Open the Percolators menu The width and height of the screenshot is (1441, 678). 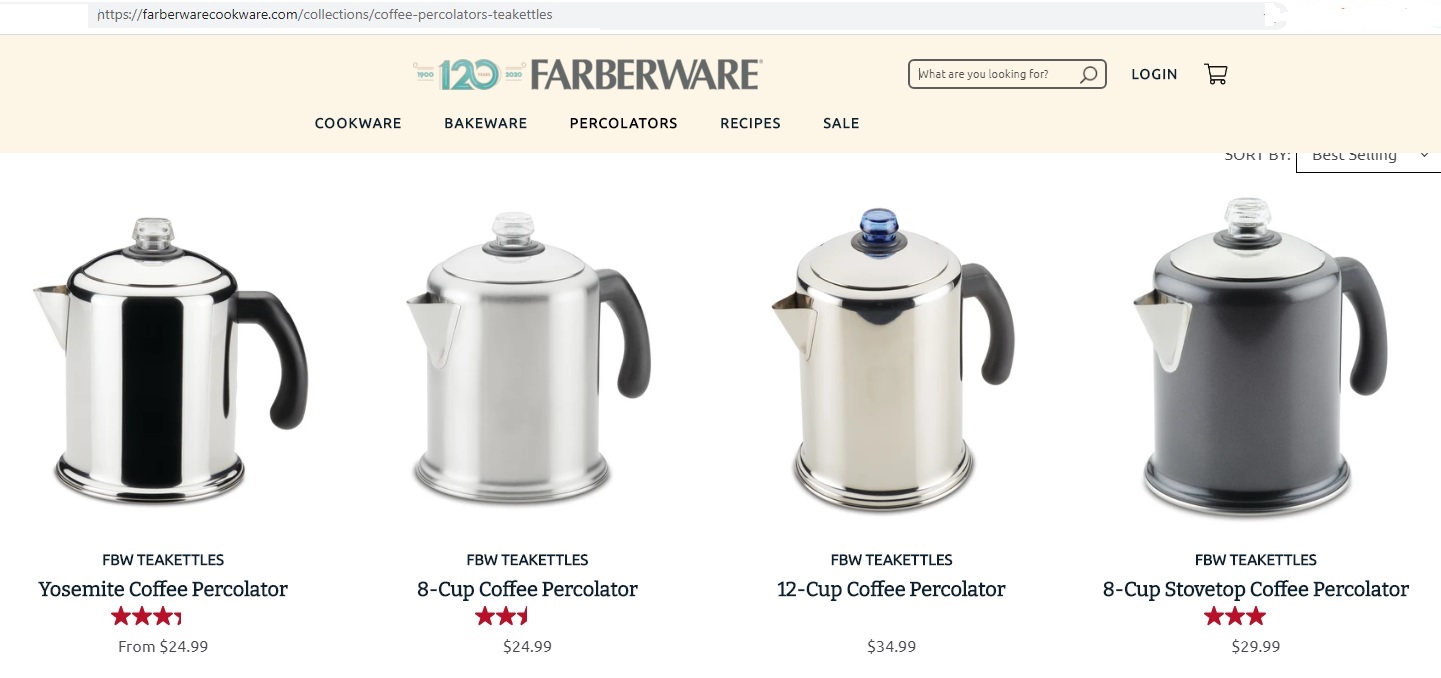(623, 123)
